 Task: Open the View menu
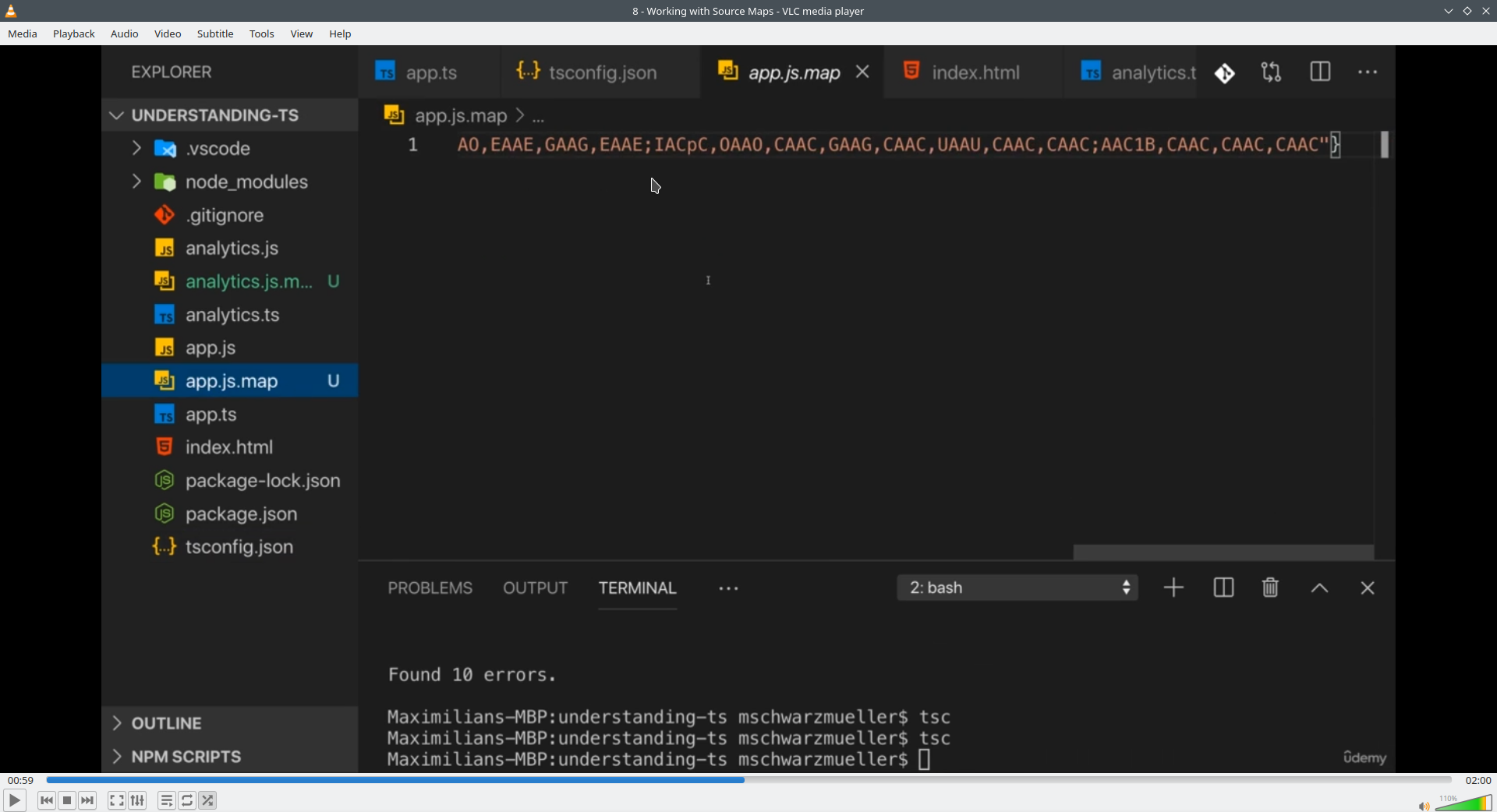tap(302, 34)
